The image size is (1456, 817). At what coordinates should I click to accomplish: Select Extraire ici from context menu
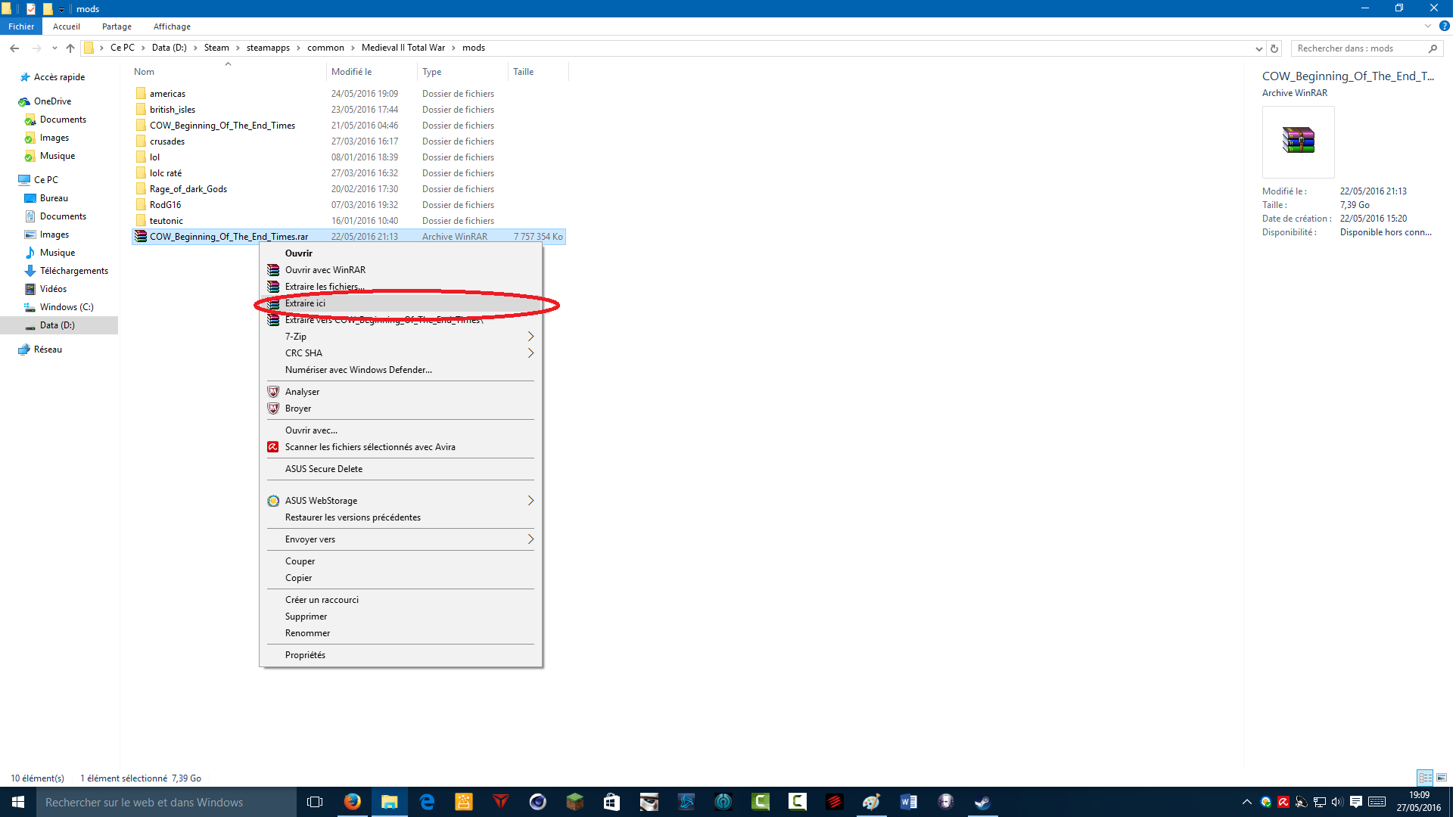pos(306,303)
